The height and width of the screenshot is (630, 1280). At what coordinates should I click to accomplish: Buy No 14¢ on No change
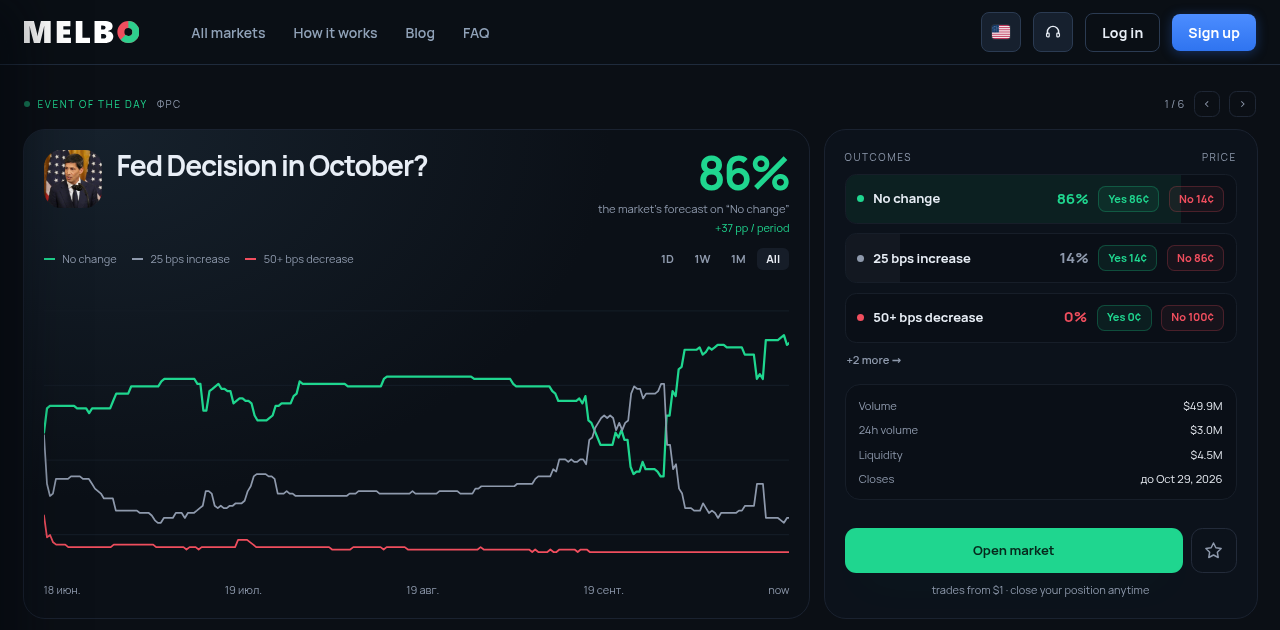click(x=1196, y=199)
